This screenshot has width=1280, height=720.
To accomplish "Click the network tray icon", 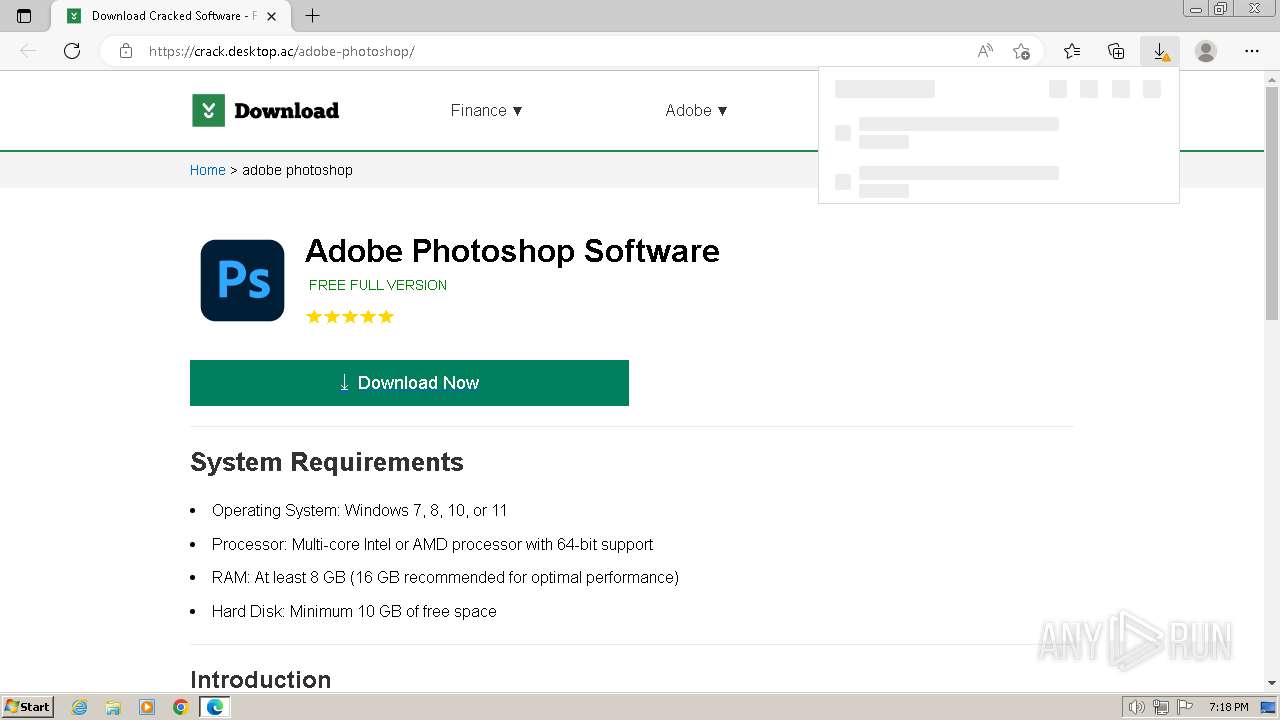I will pyautogui.click(x=1161, y=707).
